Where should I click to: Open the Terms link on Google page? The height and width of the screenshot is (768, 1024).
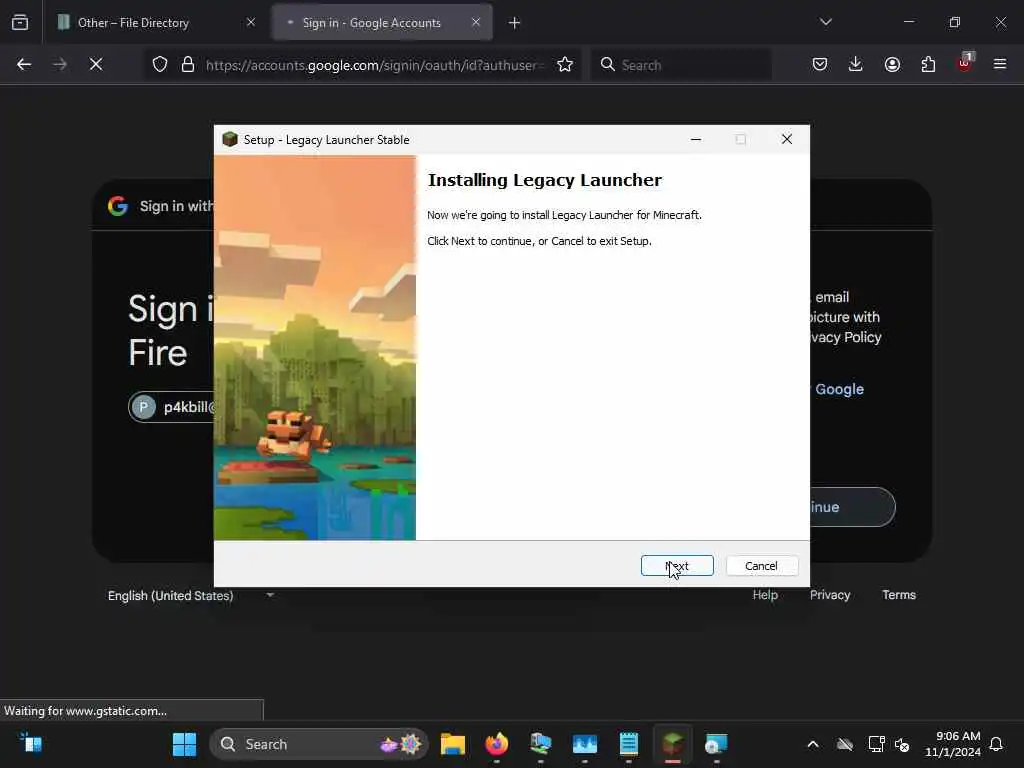pyautogui.click(x=899, y=595)
